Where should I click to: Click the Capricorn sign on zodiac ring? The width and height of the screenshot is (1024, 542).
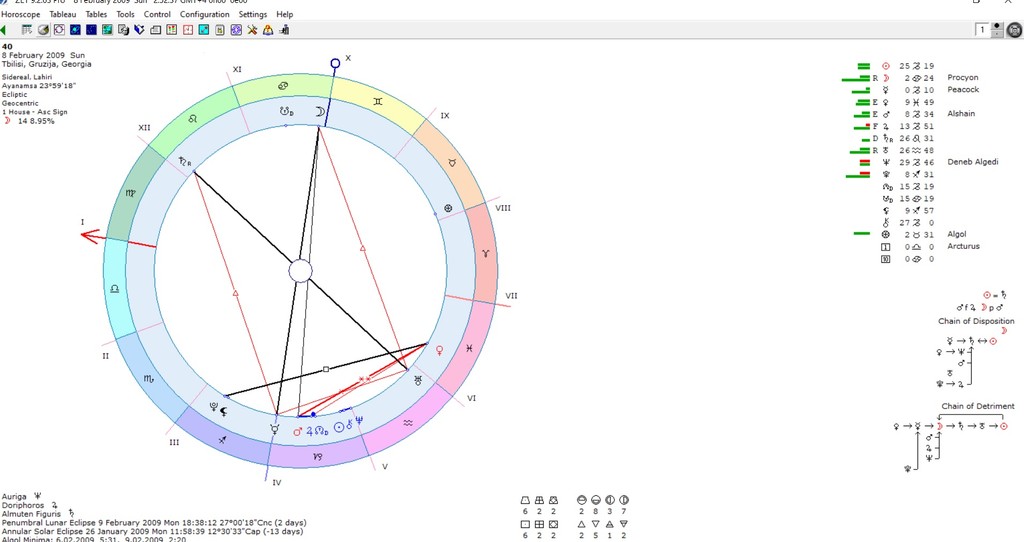(x=318, y=456)
